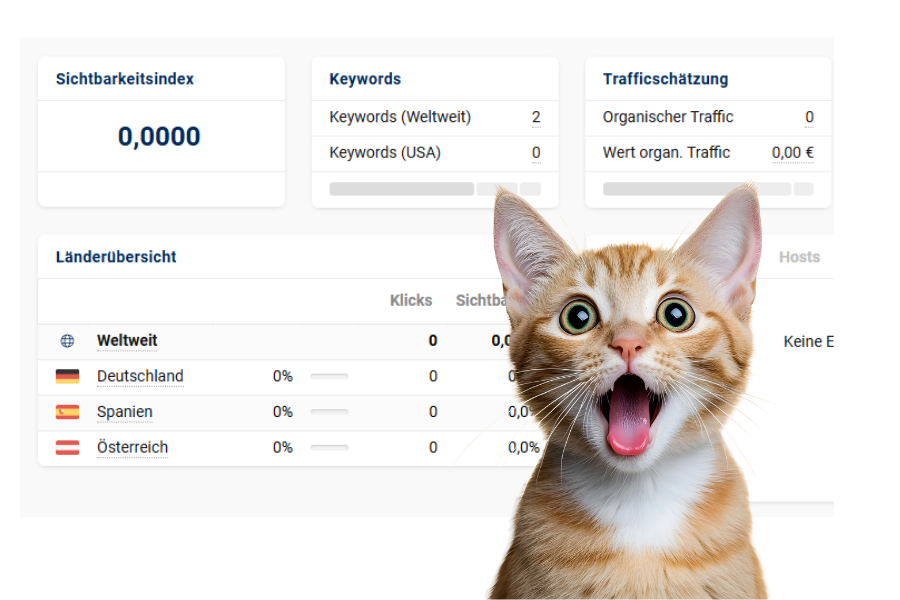The width and height of the screenshot is (900, 600).
Task: Click the Organischer Traffic value
Action: click(809, 117)
